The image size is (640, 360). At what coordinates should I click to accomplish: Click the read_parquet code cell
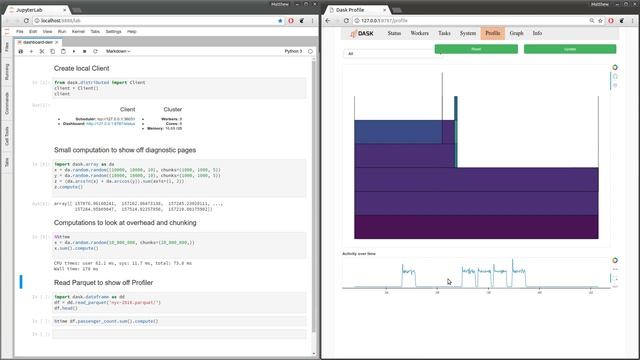(180, 302)
